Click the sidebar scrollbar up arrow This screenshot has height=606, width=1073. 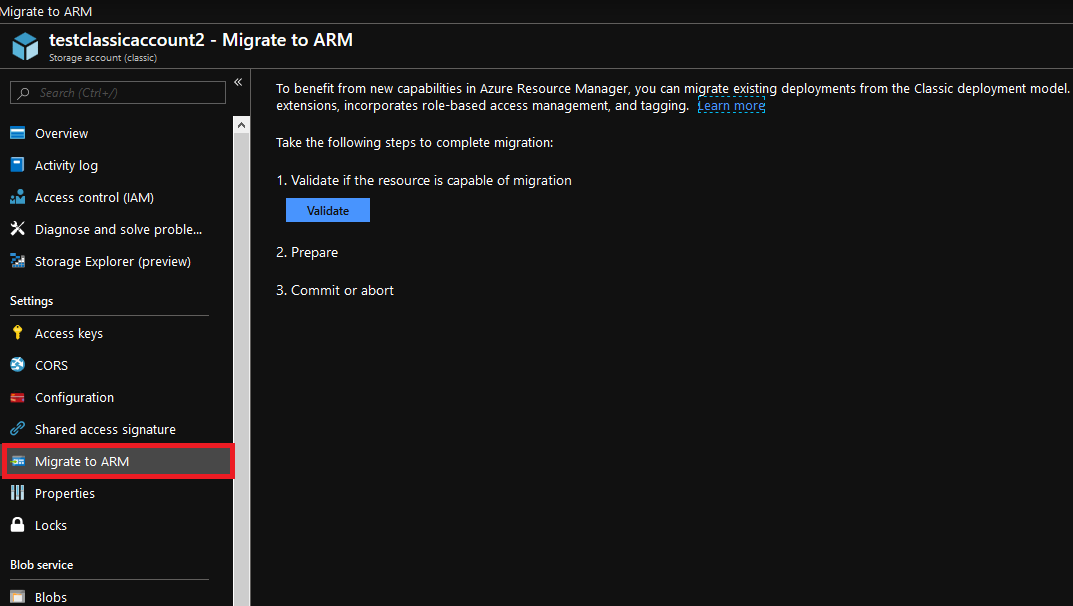coord(241,125)
